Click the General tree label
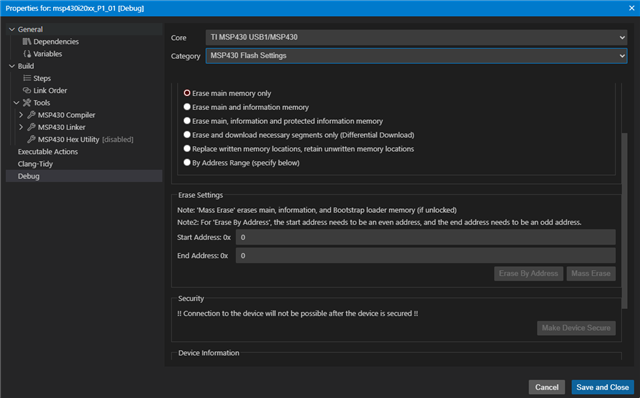This screenshot has height=398, width=640. click(30, 29)
